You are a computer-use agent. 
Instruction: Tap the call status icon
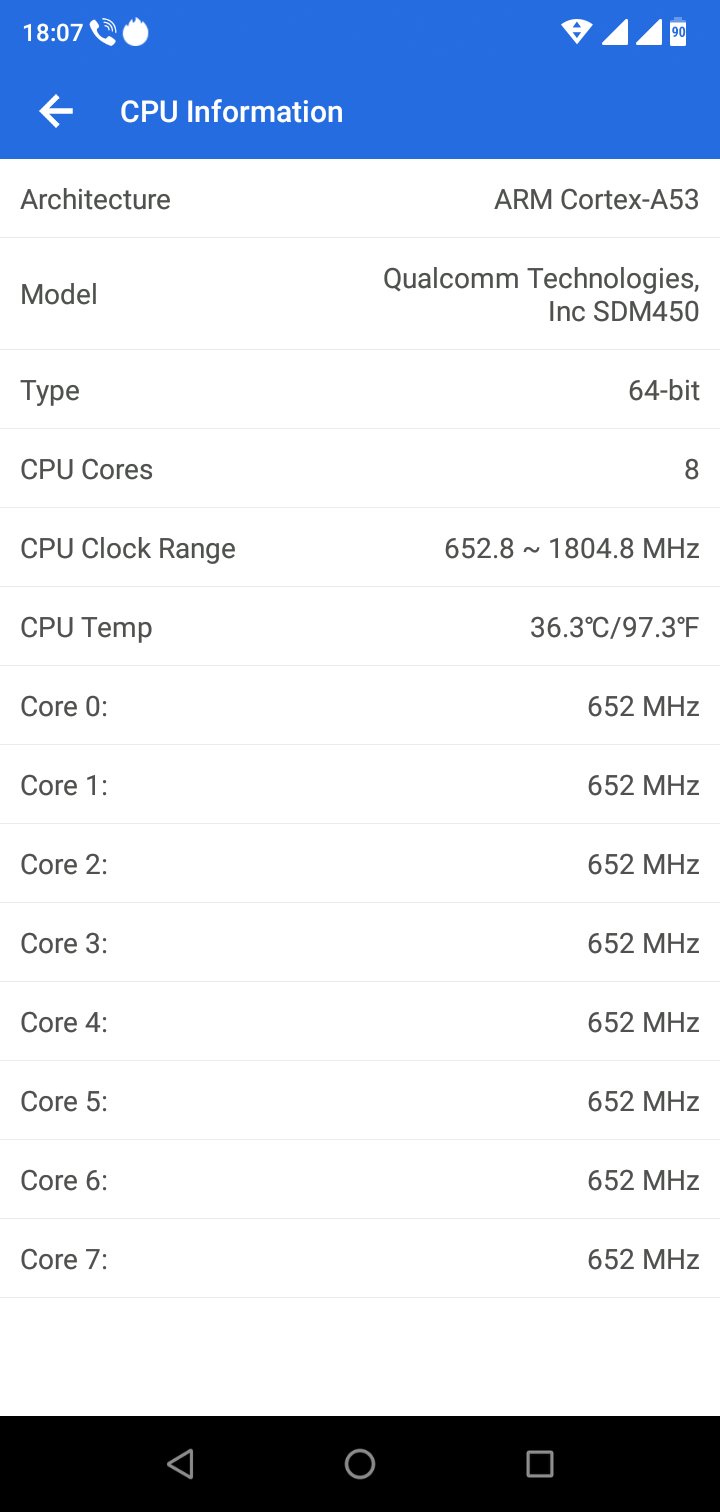[x=103, y=33]
